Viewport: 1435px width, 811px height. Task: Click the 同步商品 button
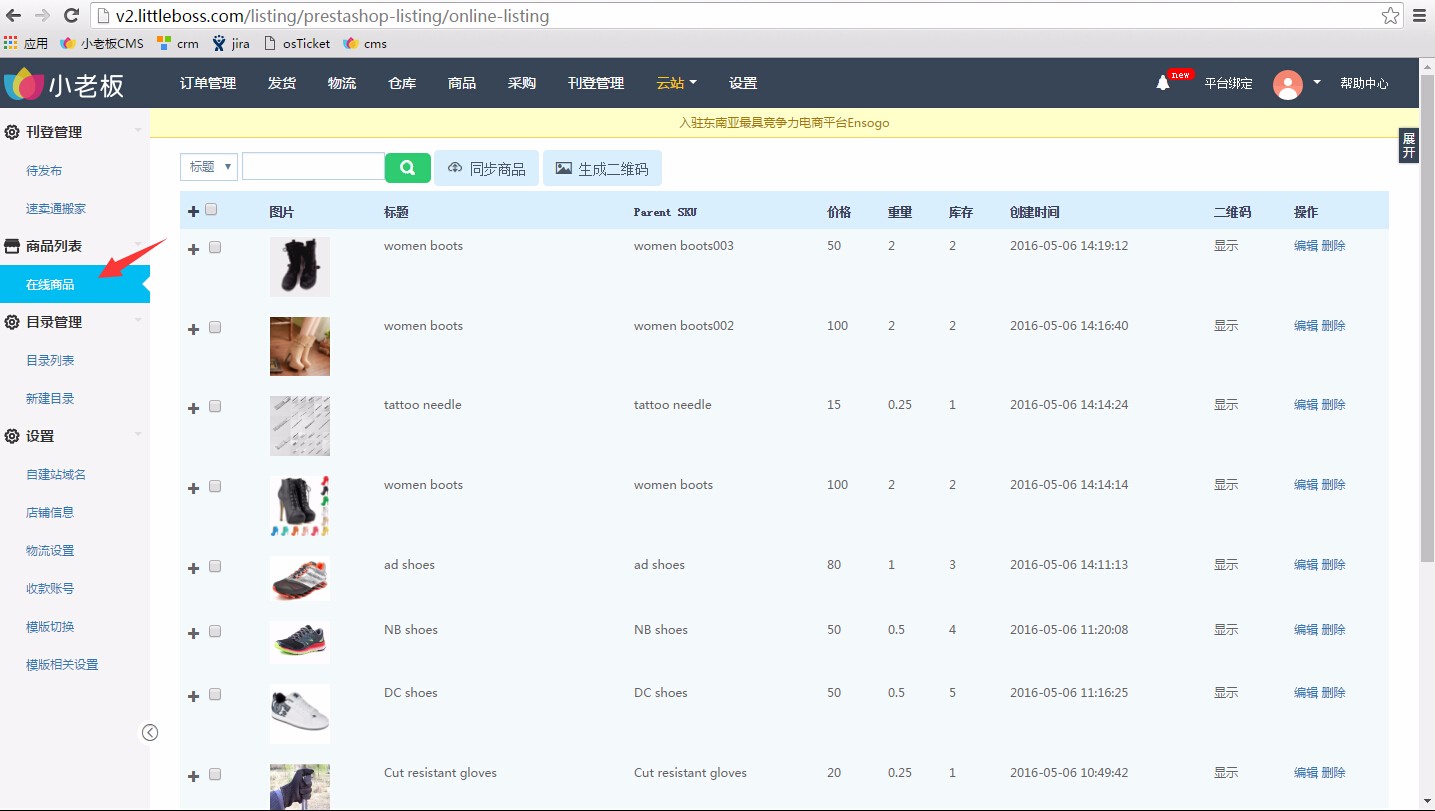pos(486,169)
